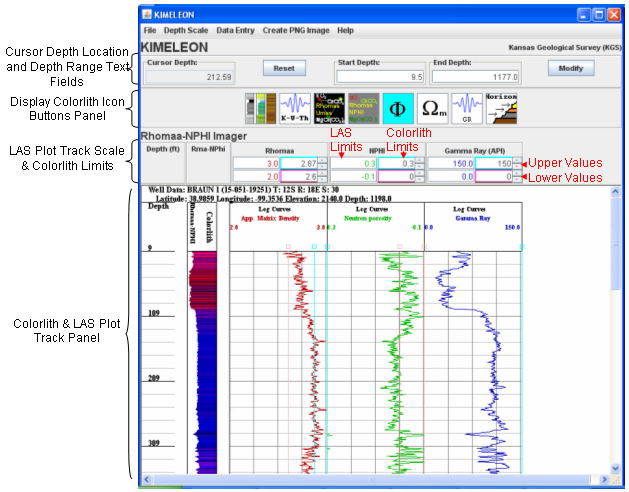
Task: Click the Kansas Geological Survey (KGS) label
Action: [565, 47]
